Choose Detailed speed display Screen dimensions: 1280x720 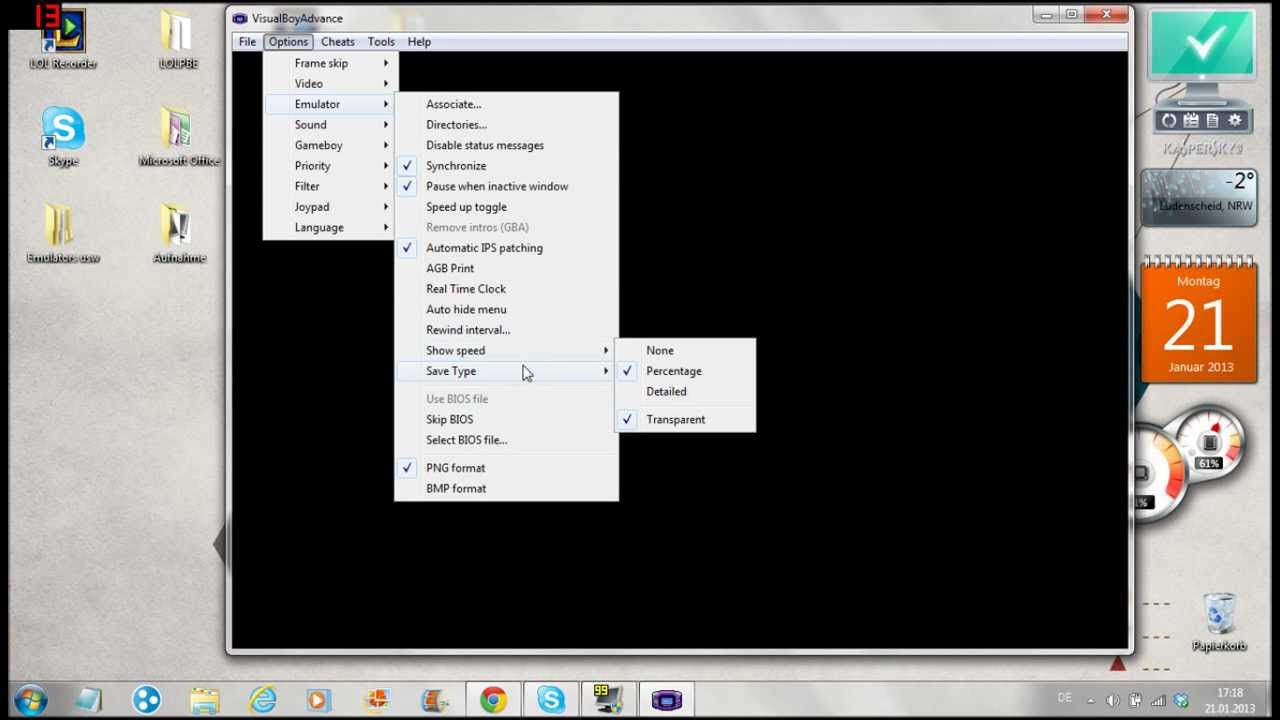click(x=685, y=391)
